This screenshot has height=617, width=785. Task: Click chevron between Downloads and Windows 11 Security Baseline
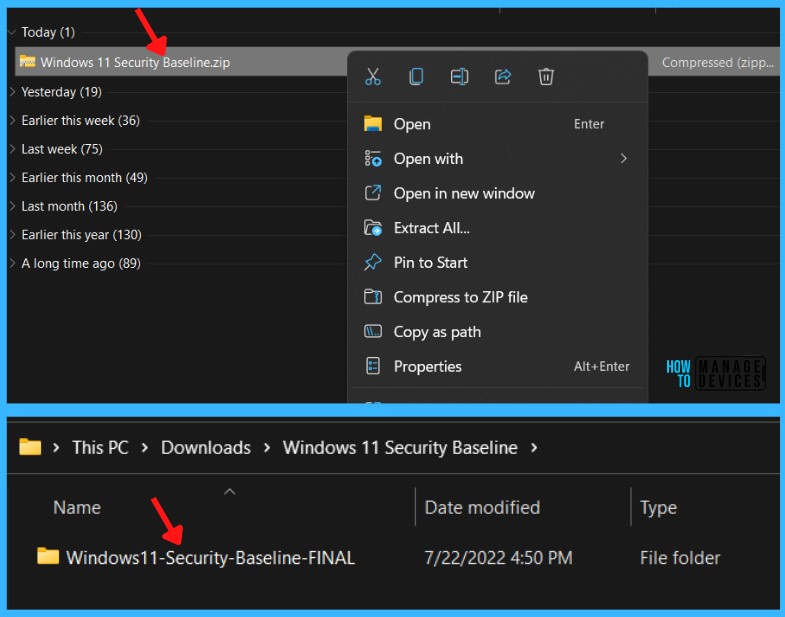267,447
